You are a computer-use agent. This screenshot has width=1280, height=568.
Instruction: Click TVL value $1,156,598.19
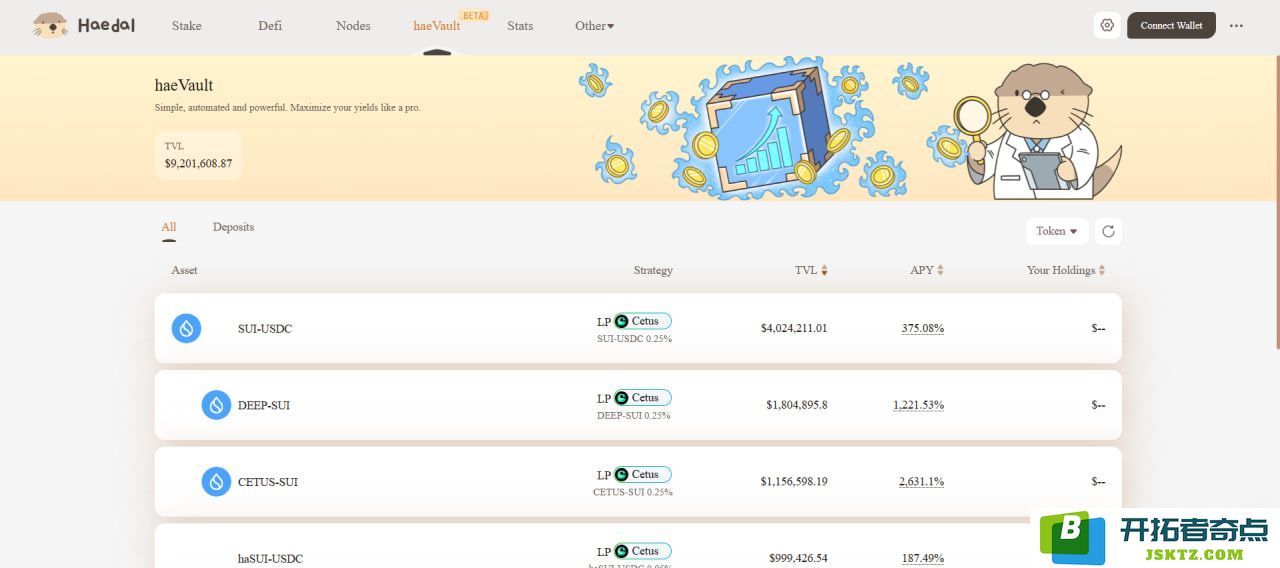[x=794, y=482]
